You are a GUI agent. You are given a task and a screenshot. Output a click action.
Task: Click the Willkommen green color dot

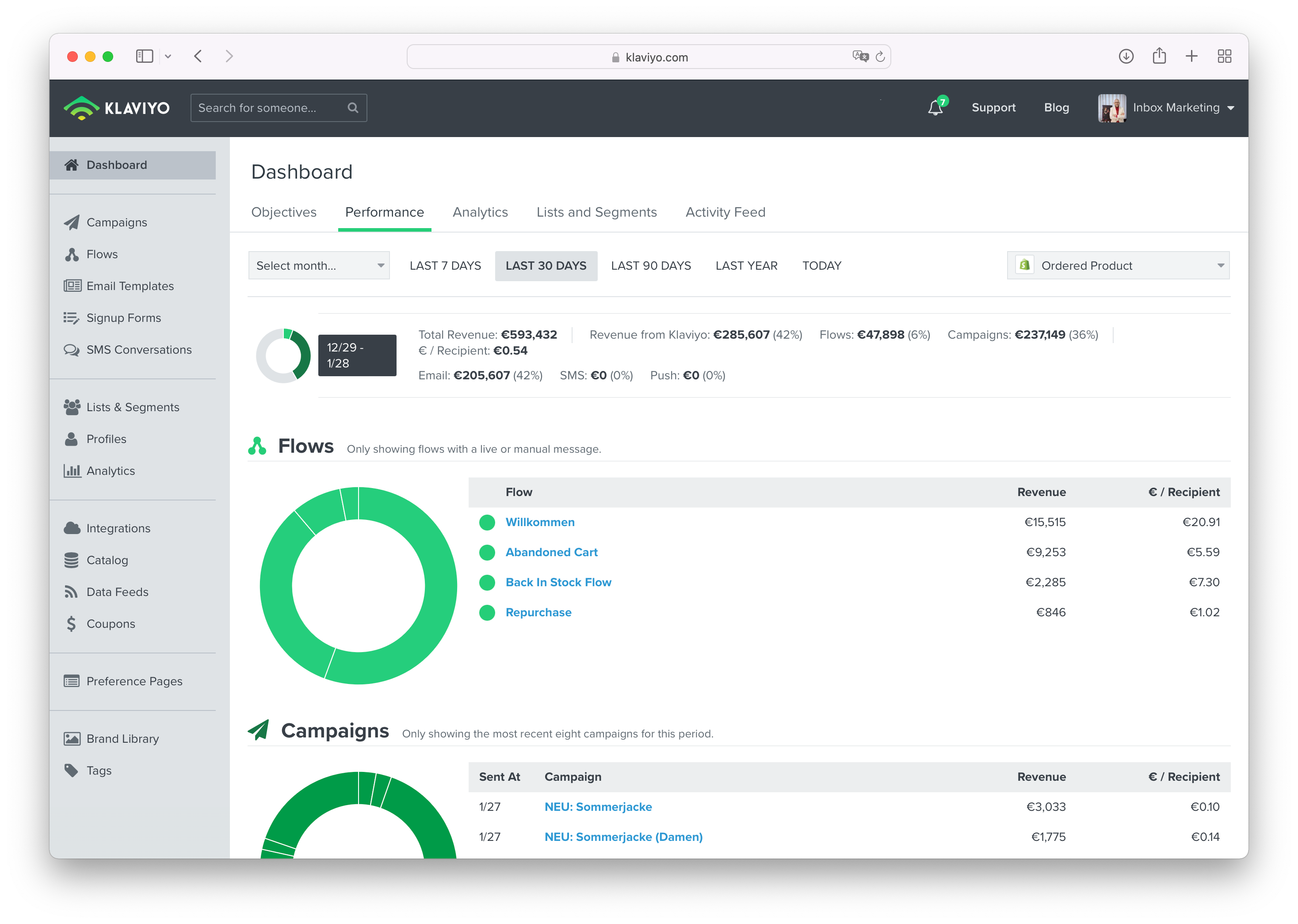click(x=487, y=522)
